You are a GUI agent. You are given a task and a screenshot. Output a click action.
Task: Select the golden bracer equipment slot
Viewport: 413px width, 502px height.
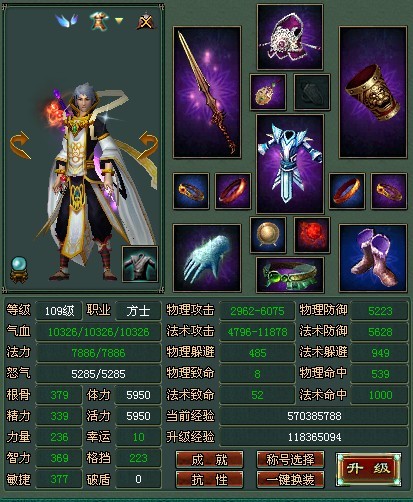click(373, 92)
